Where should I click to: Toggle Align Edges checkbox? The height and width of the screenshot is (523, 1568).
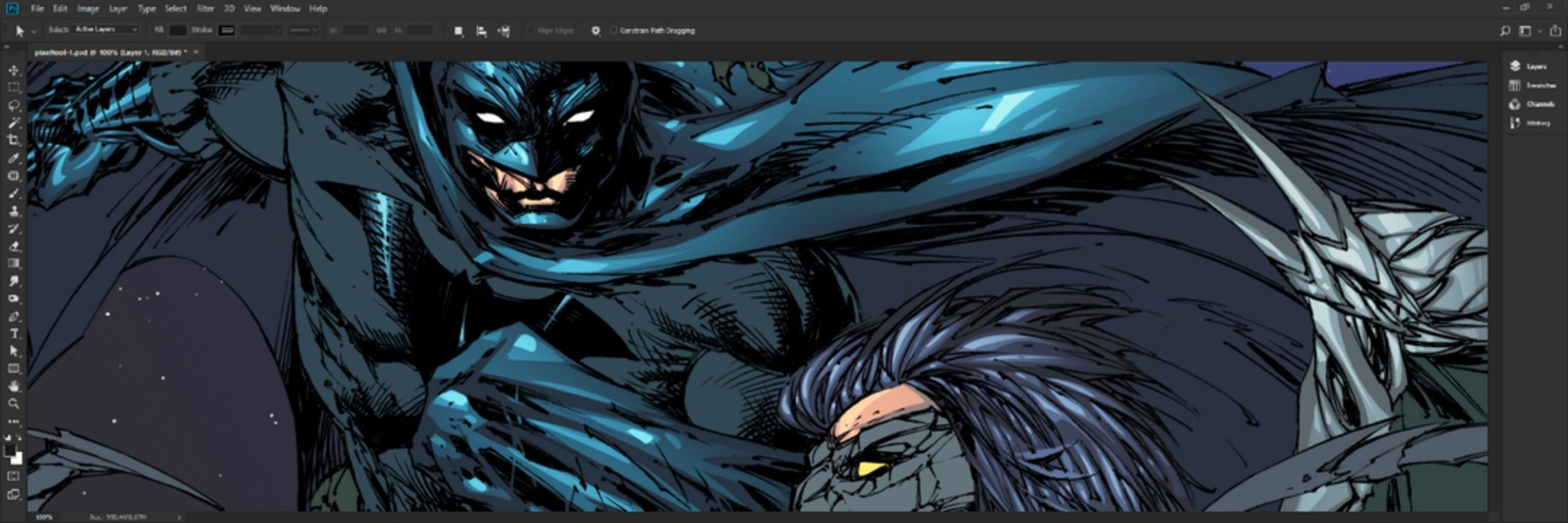(531, 30)
